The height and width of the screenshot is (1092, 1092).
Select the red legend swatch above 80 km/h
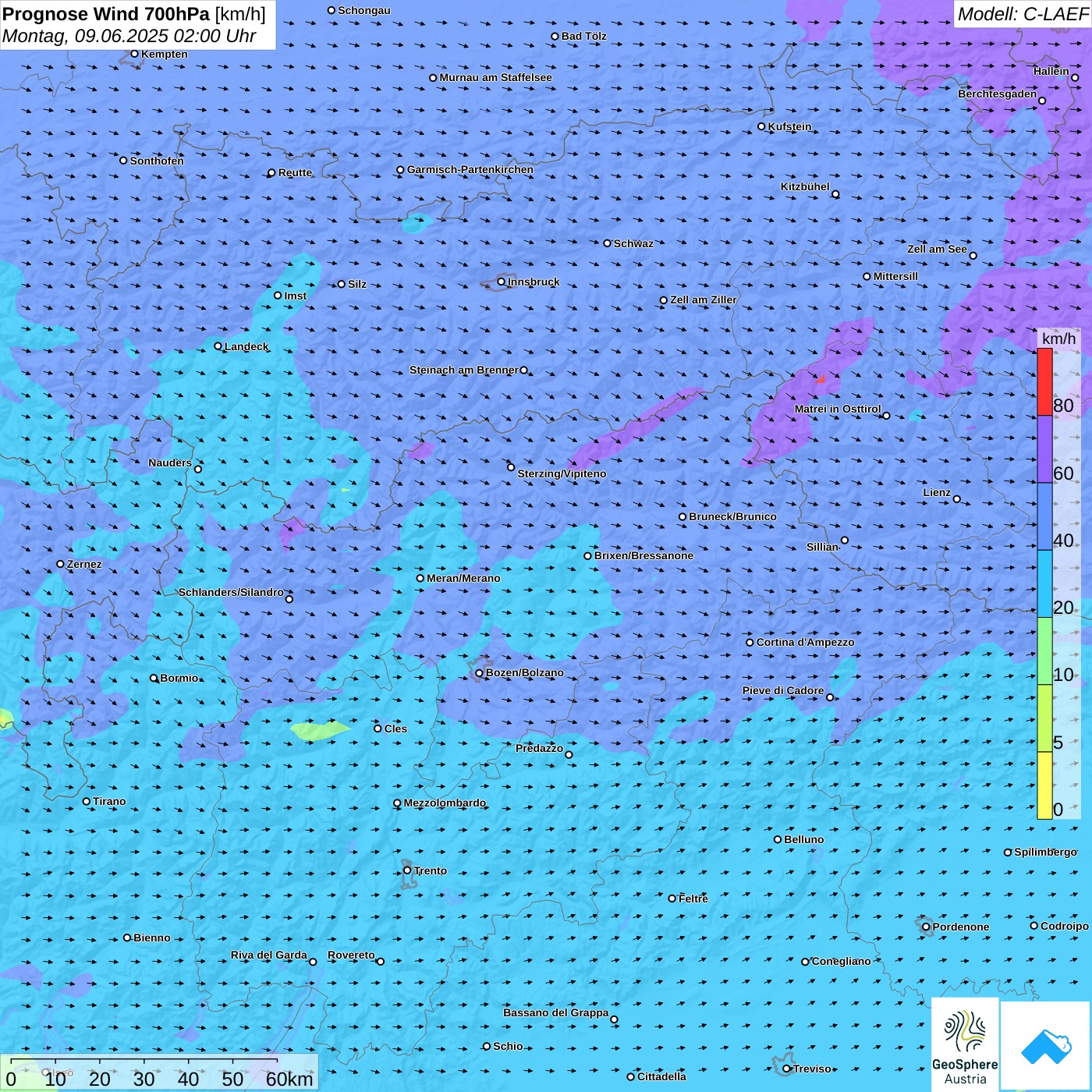[1044, 381]
